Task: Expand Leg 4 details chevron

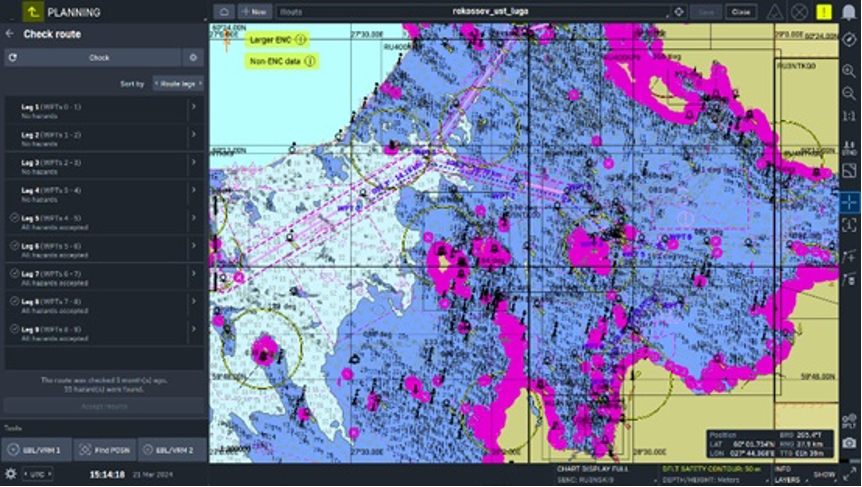Action: tap(194, 190)
